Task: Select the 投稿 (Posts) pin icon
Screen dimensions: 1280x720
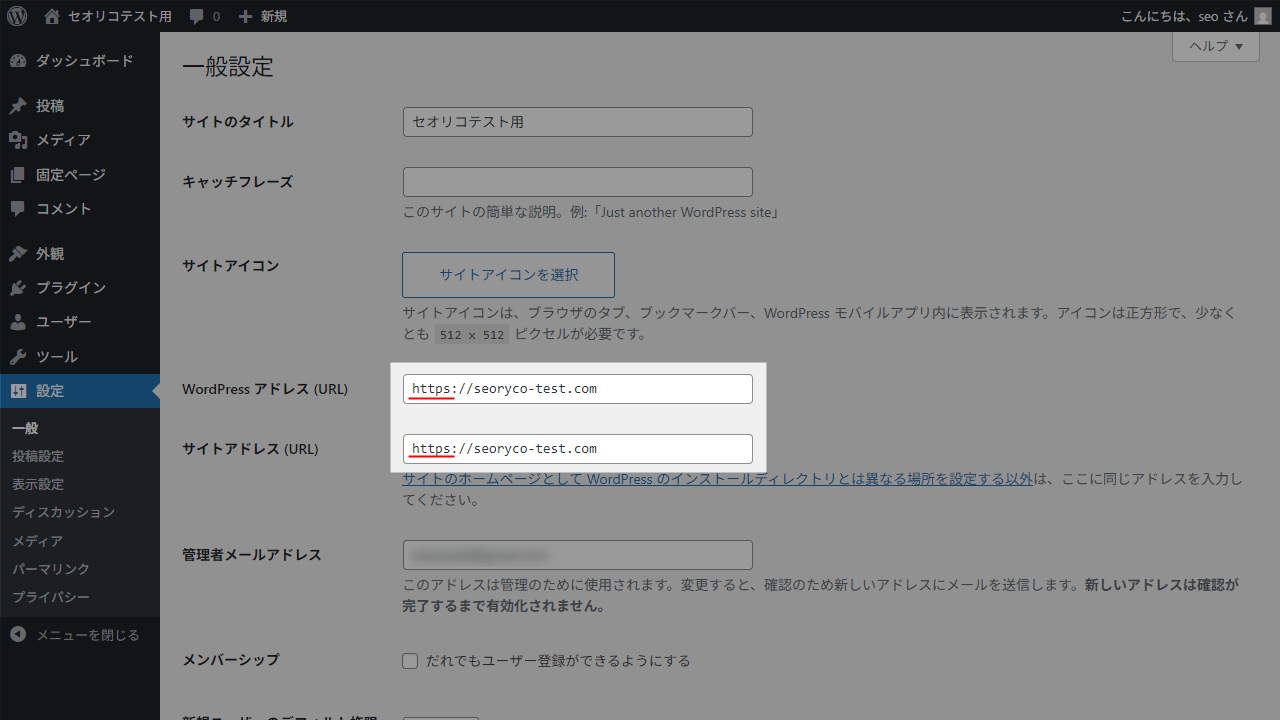Action: pyautogui.click(x=18, y=105)
